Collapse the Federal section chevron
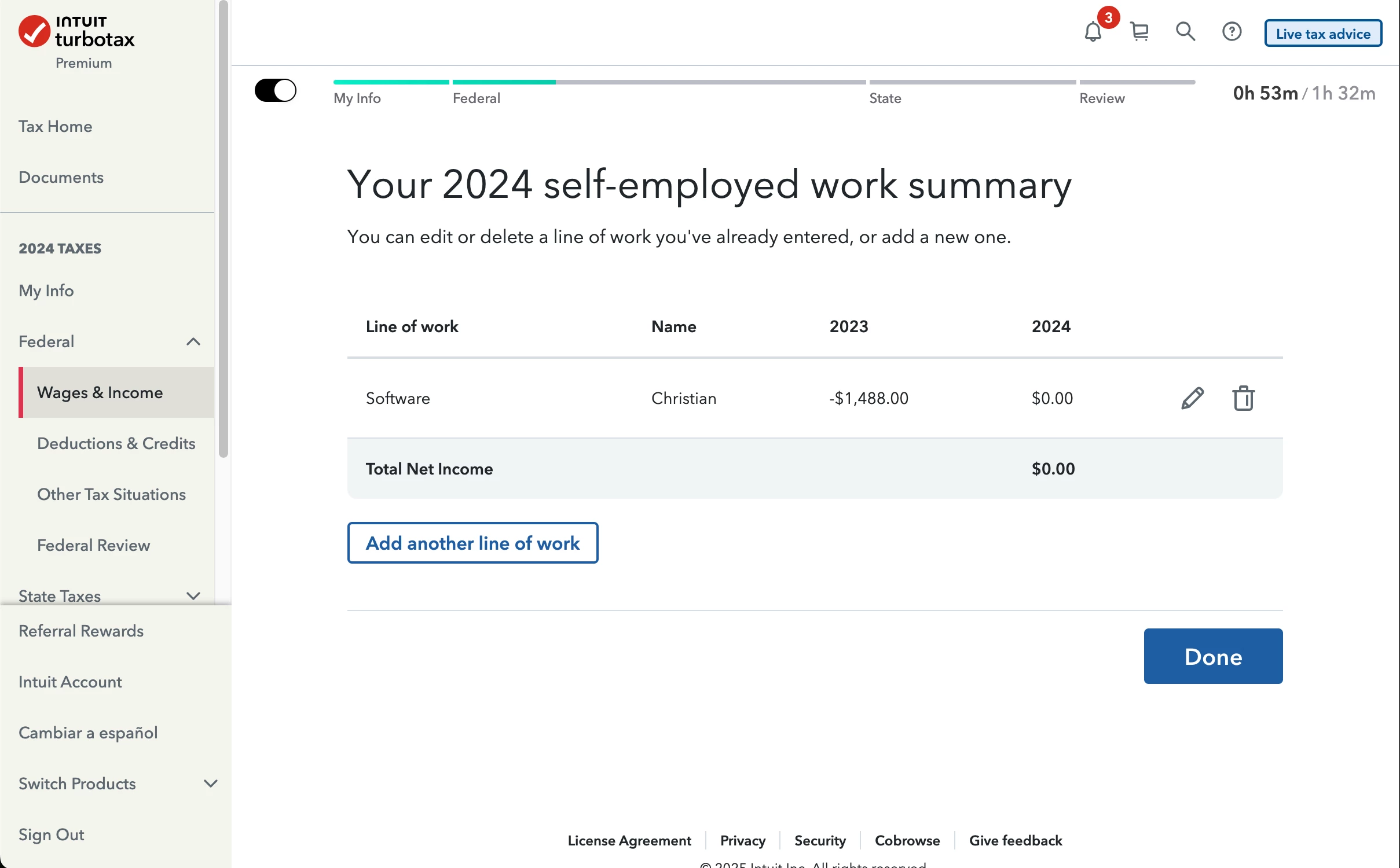 pyautogui.click(x=193, y=342)
